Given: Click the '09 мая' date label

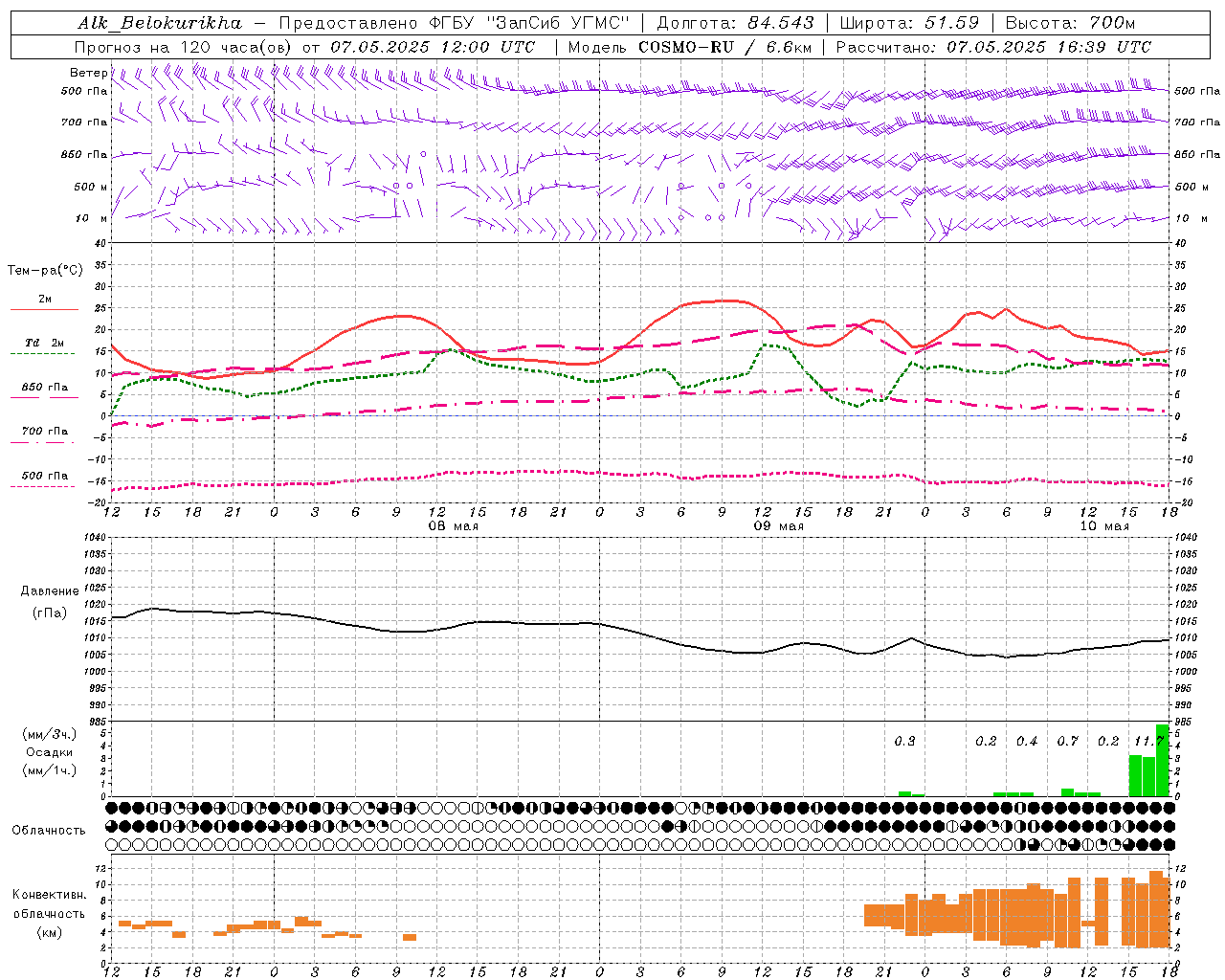Looking at the screenshot, I should click(778, 526).
